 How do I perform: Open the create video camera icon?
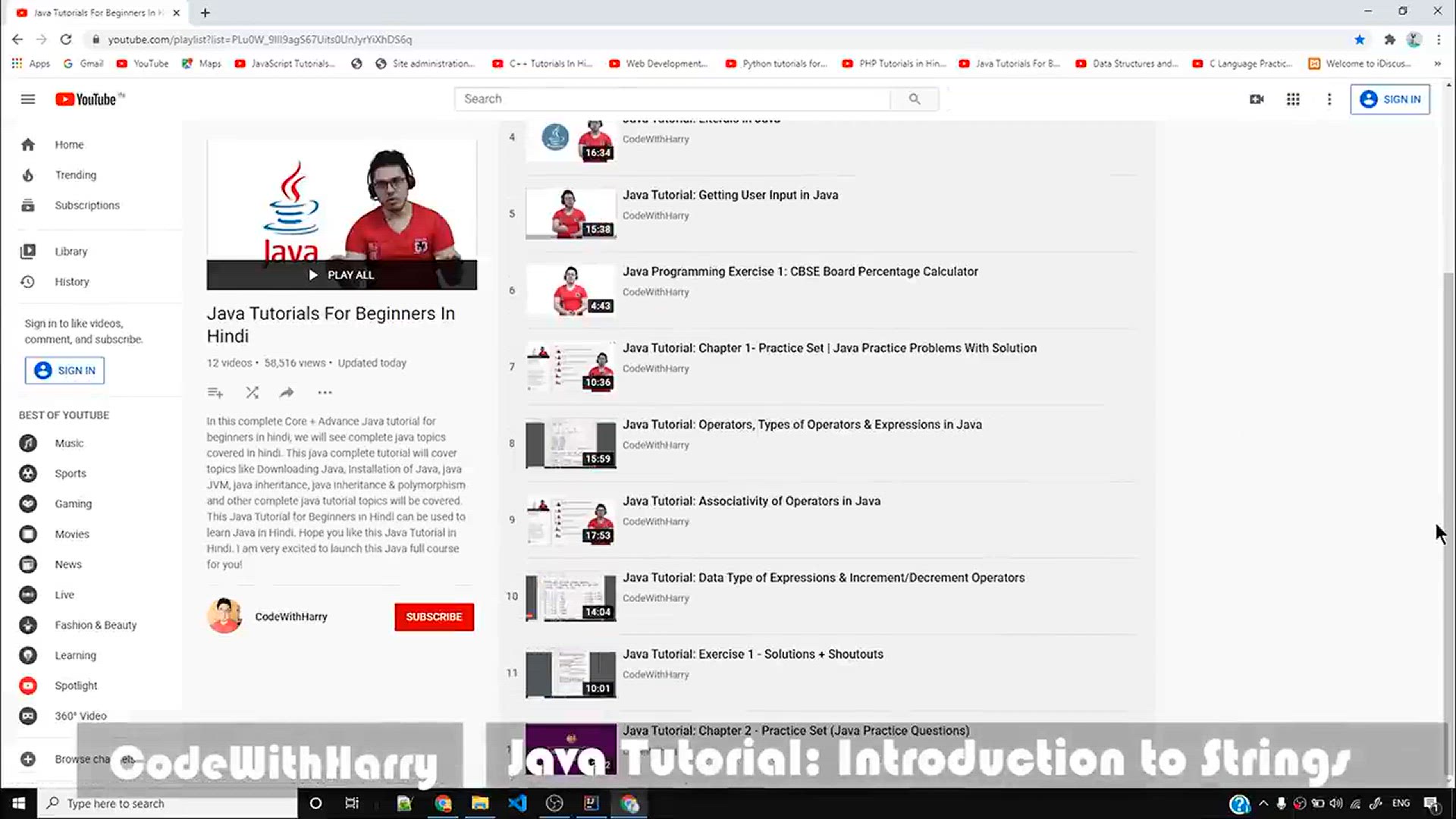click(1257, 99)
